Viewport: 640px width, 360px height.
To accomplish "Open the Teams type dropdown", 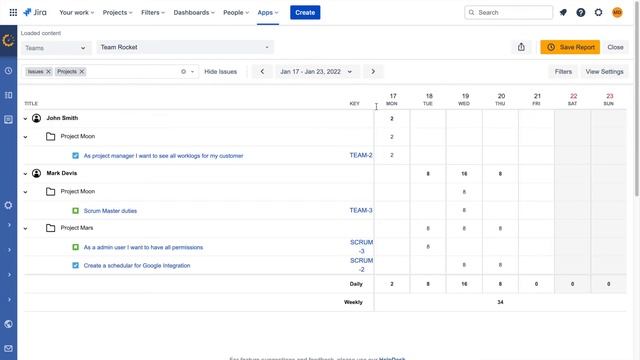I will tap(56, 48).
